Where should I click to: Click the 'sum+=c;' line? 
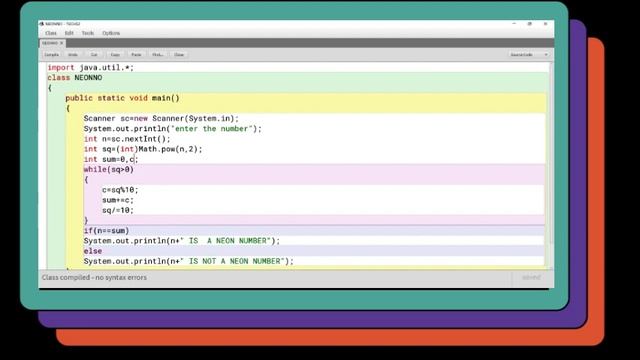(x=118, y=200)
